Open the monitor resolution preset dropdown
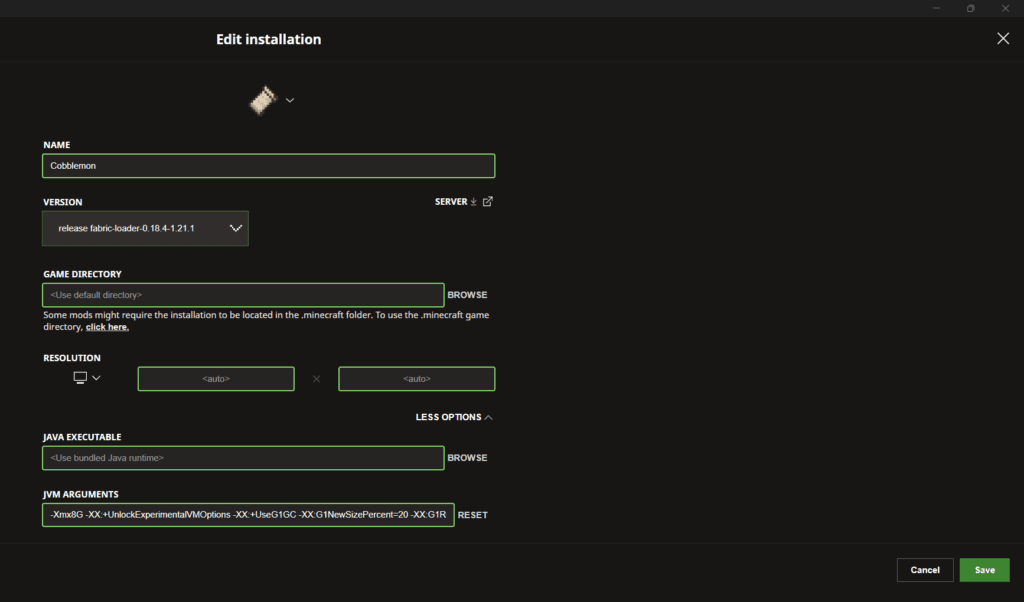 [x=87, y=378]
